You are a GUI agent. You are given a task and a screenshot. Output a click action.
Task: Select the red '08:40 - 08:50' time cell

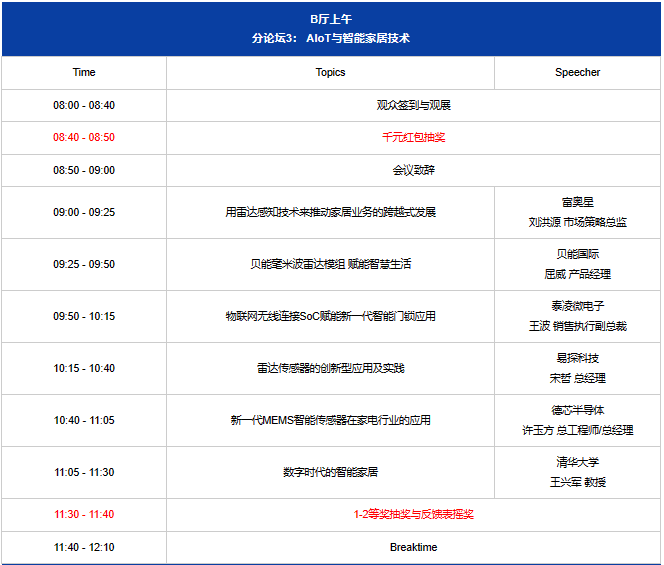click(84, 137)
